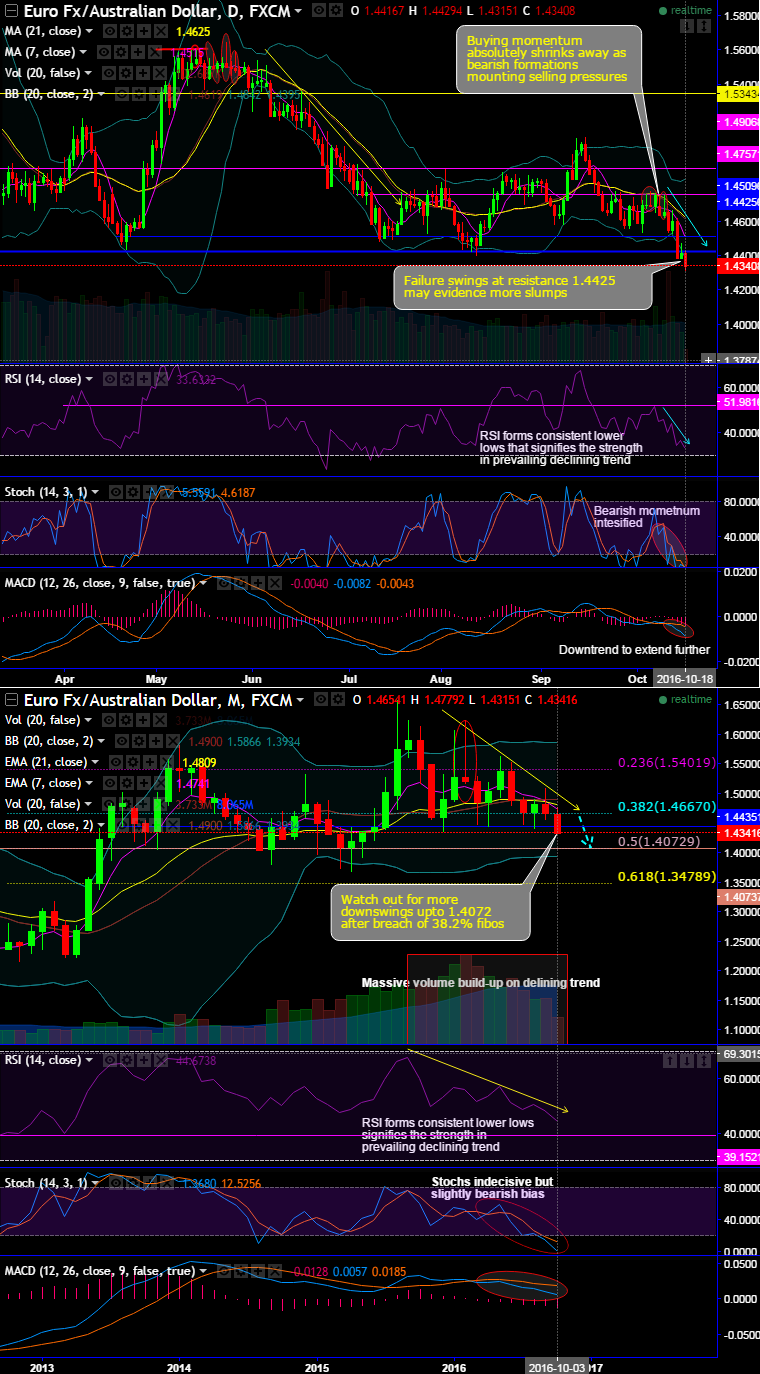Click plus icon of MA (7, close)

[137, 52]
